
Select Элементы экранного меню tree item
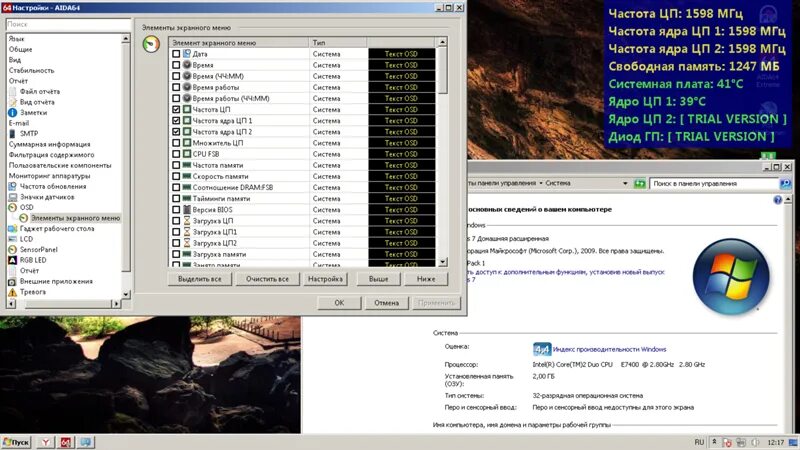(x=76, y=218)
